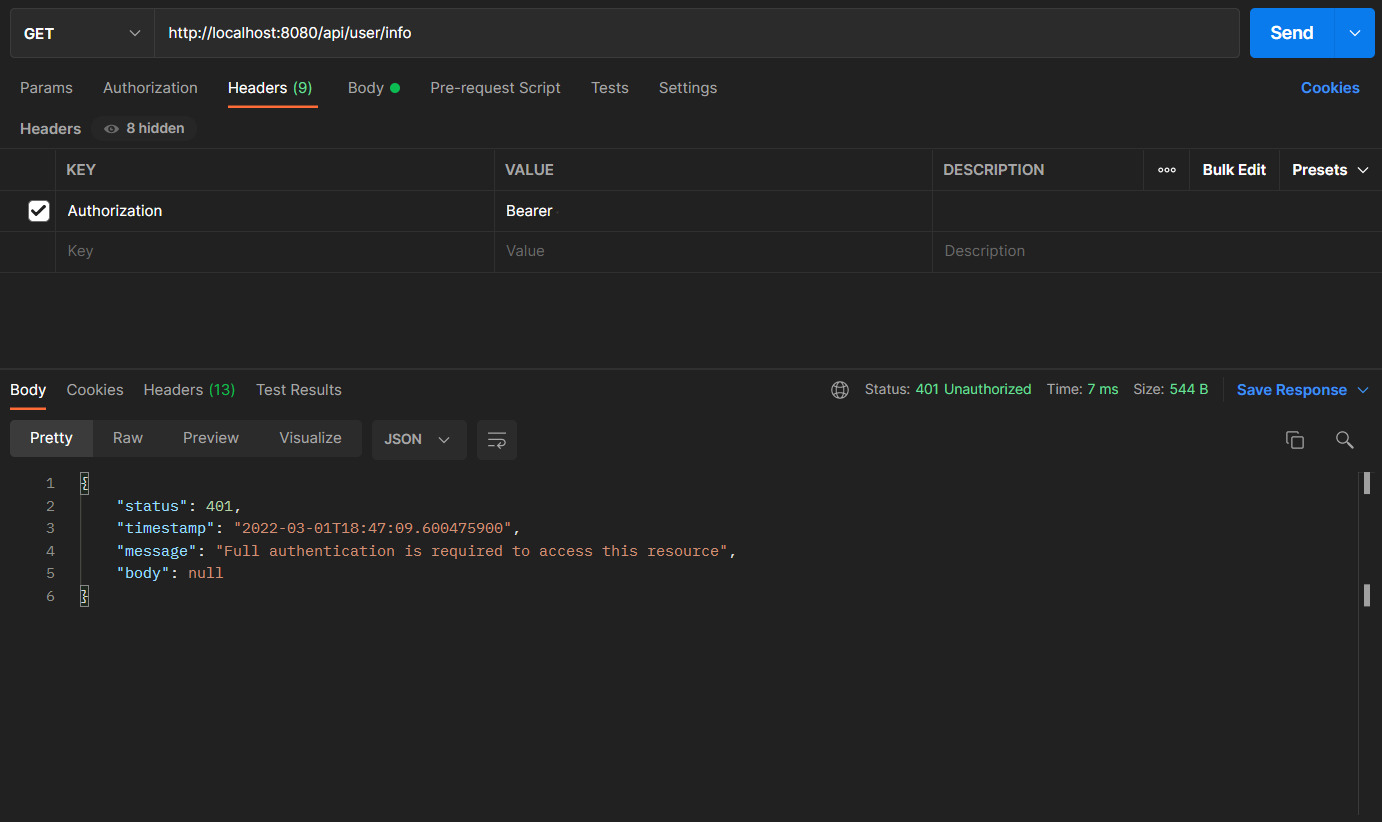Click the Authorization key cell
Screen dimensions: 1382x822
click(x=275, y=211)
